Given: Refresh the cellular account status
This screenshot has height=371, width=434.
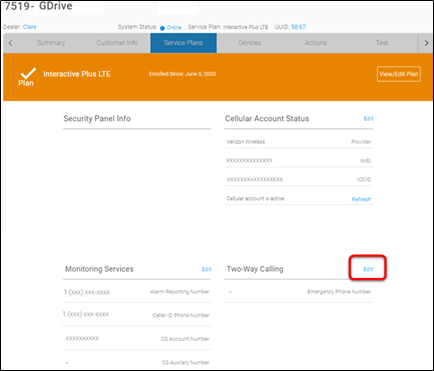Looking at the screenshot, I should point(361,199).
